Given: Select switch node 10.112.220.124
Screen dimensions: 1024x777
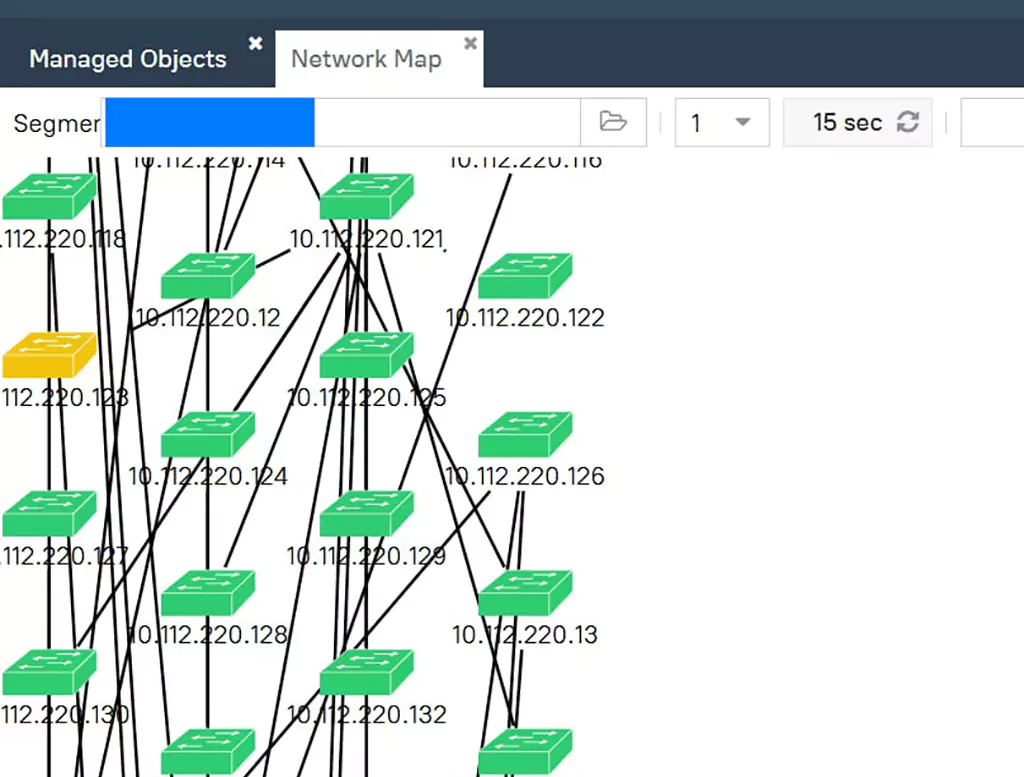Looking at the screenshot, I should 208,435.
